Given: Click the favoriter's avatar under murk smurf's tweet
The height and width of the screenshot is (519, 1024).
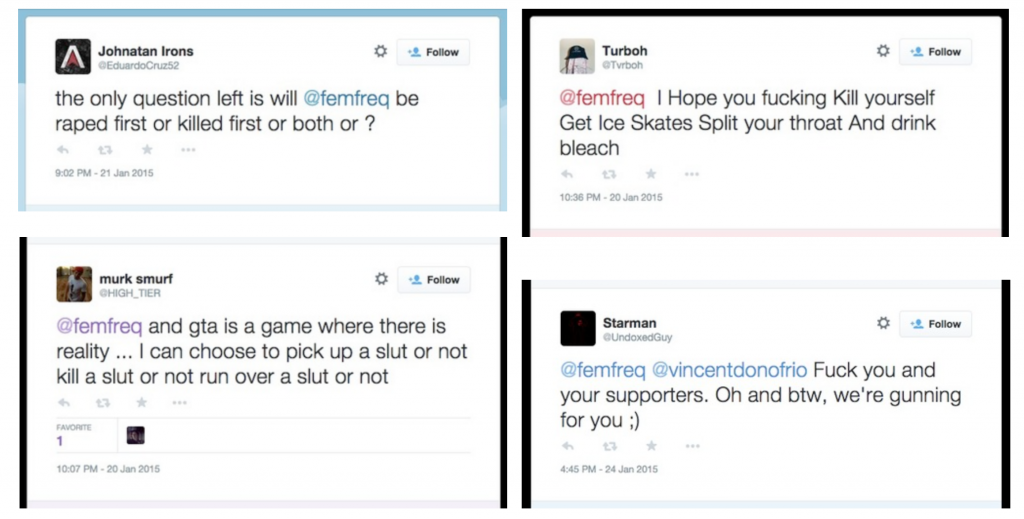Looking at the screenshot, I should 136,435.
